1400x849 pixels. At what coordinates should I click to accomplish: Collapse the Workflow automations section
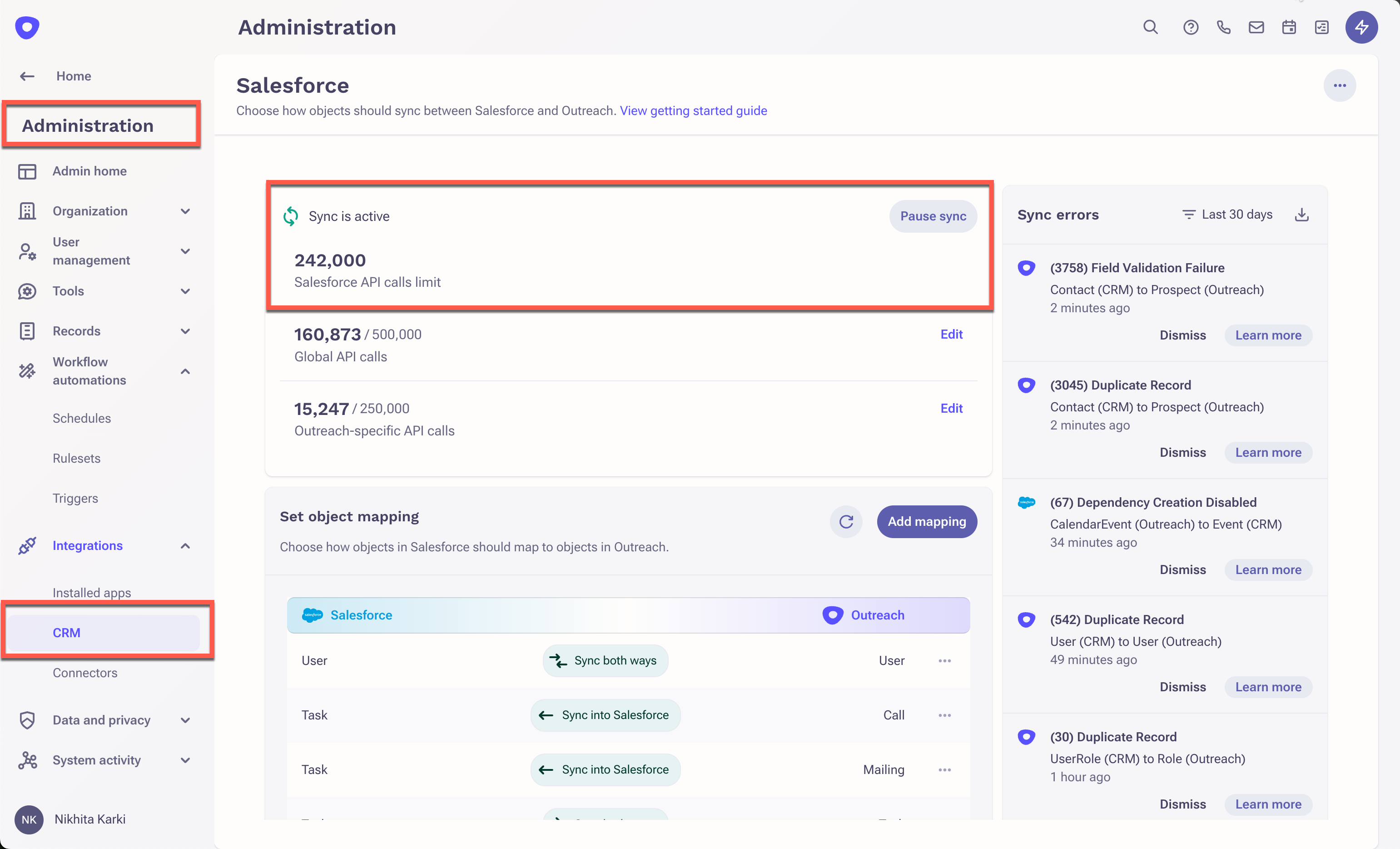tap(185, 371)
